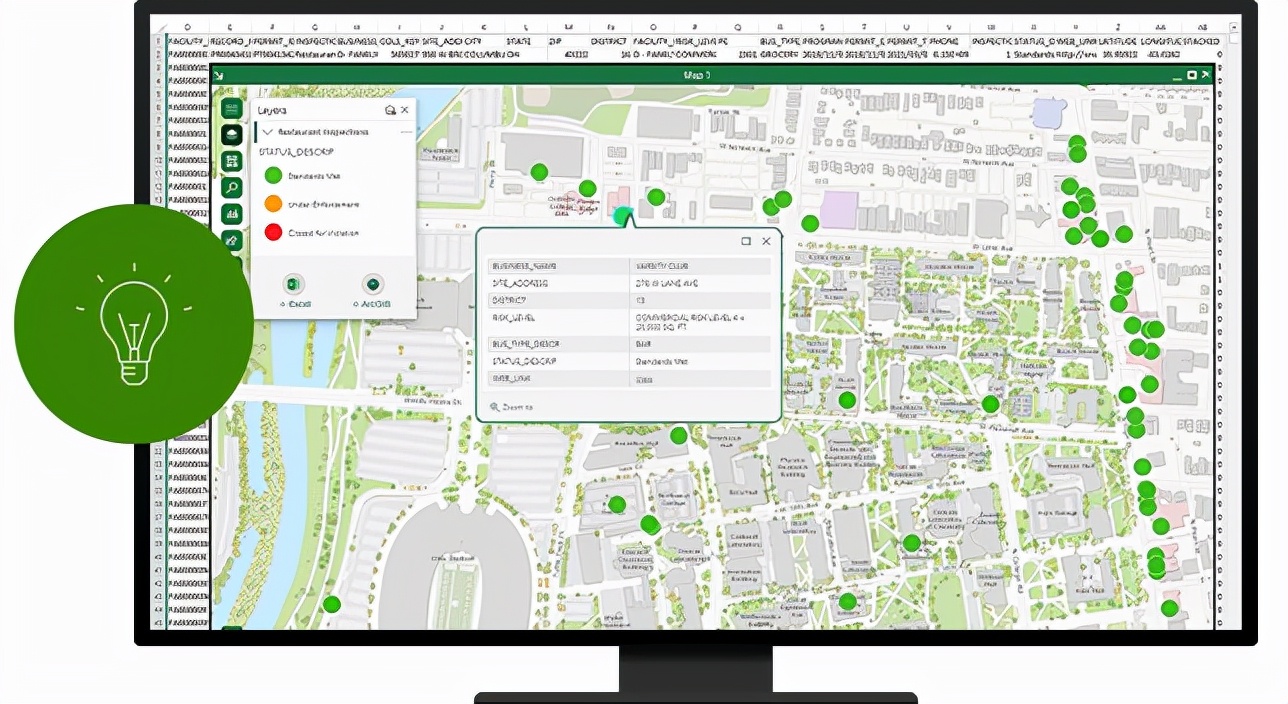Close the feature pop-up window

click(x=766, y=241)
